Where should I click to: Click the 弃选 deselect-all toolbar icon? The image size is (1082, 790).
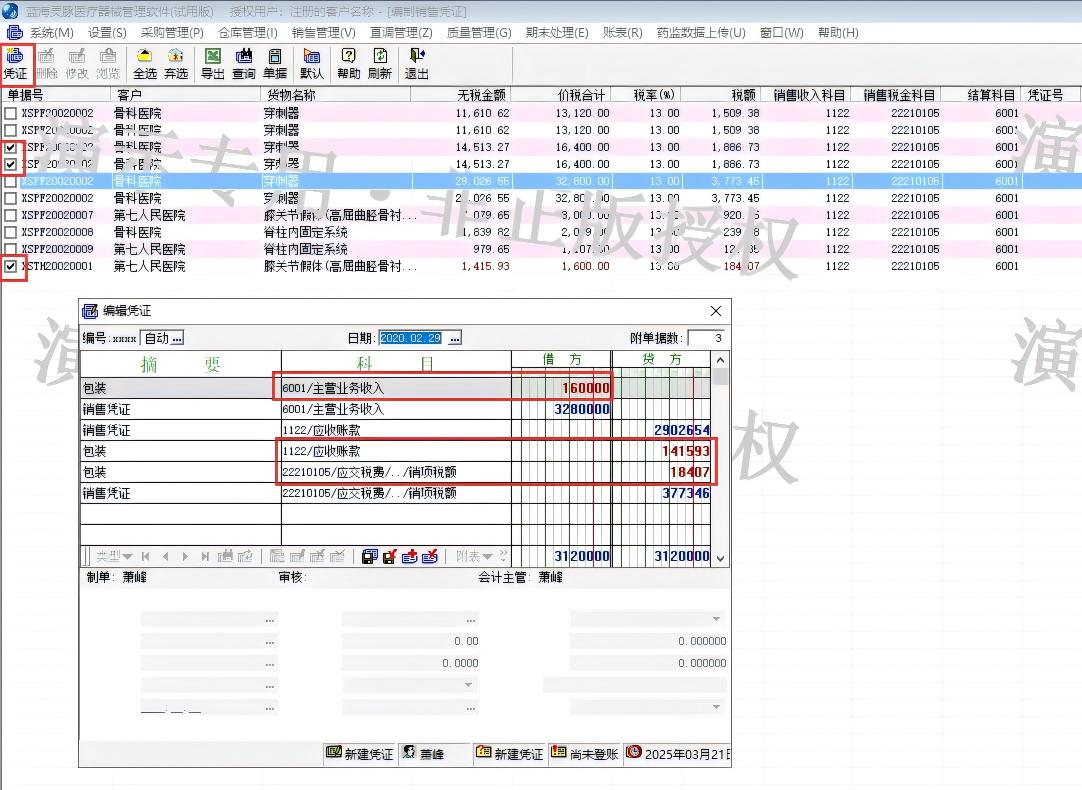click(176, 64)
